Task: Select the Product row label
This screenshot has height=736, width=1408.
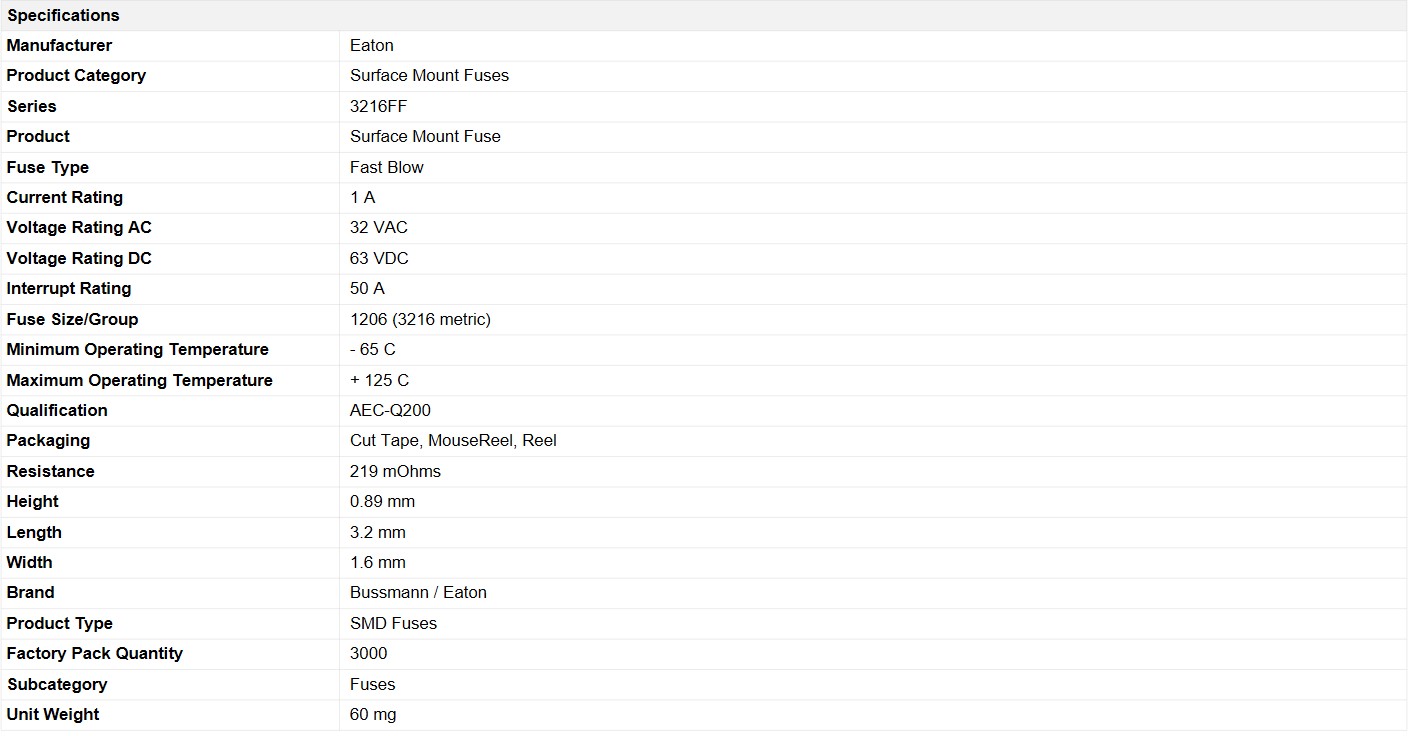Action: [x=38, y=136]
